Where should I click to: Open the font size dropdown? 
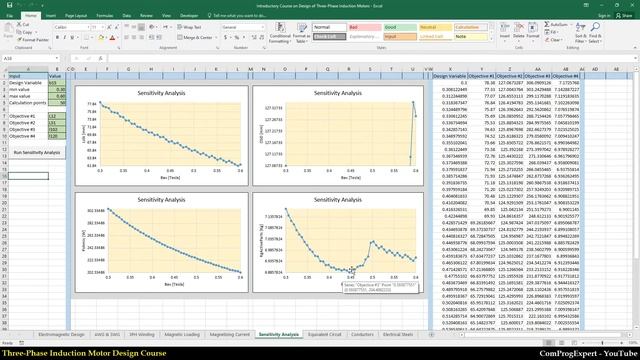point(103,27)
